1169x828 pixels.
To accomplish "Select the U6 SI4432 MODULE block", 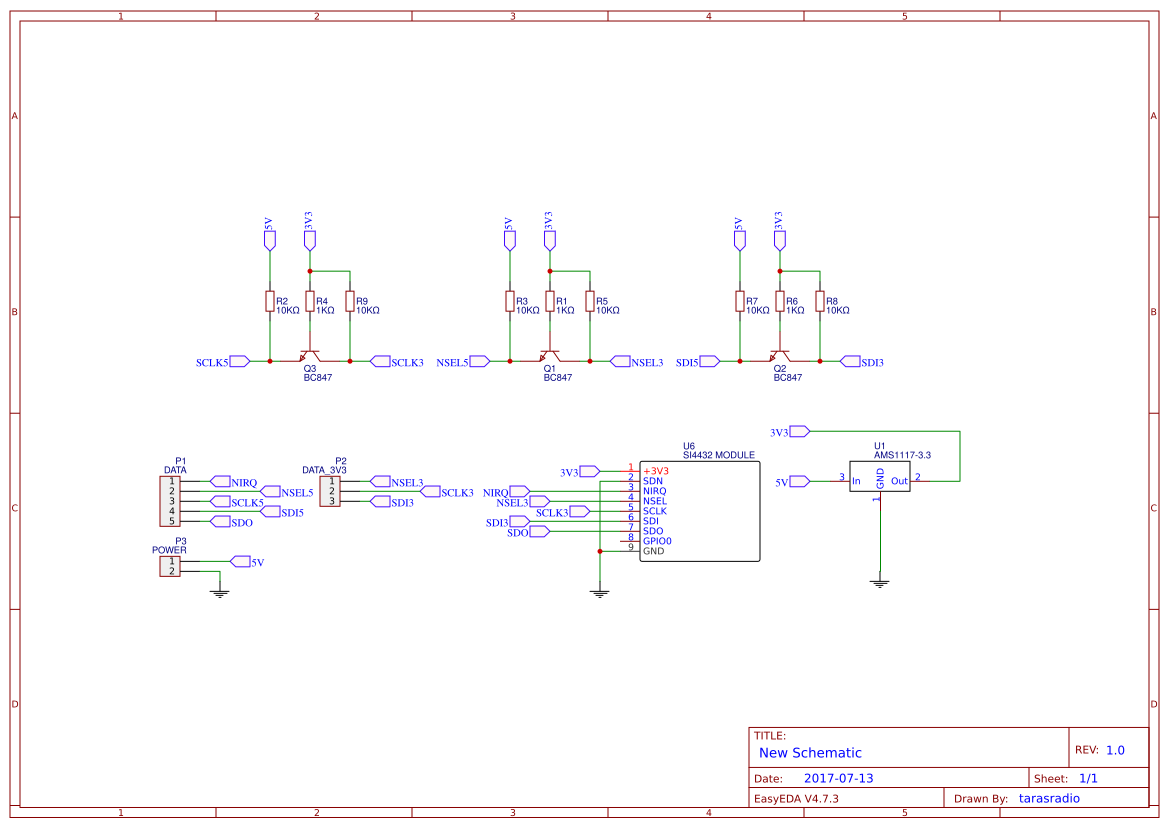I will point(699,511).
